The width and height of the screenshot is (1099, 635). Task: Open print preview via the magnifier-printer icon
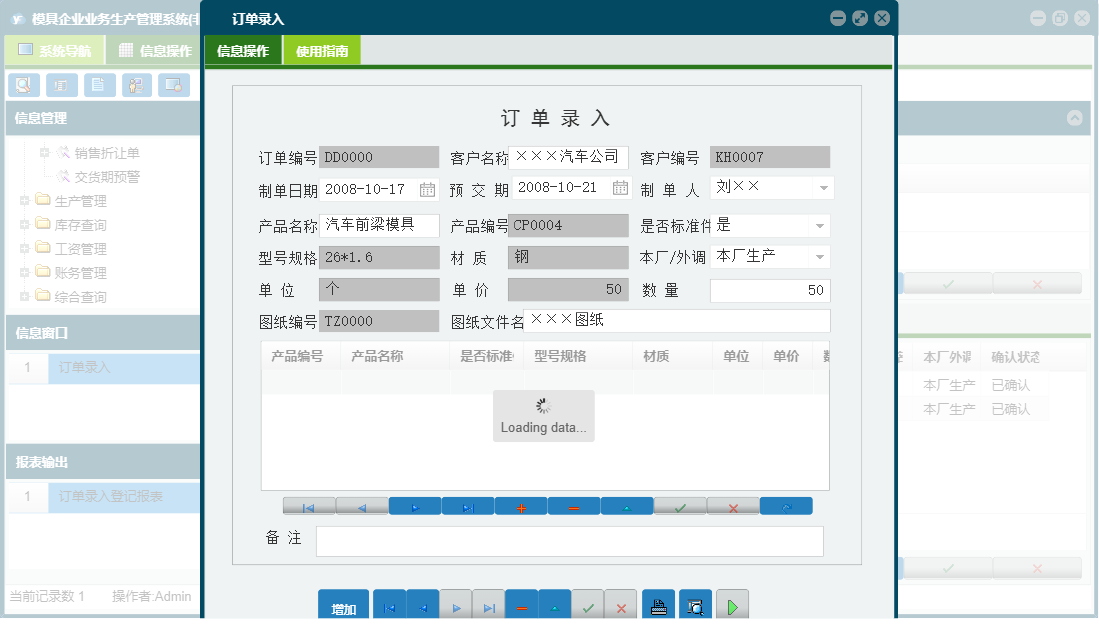pos(694,604)
